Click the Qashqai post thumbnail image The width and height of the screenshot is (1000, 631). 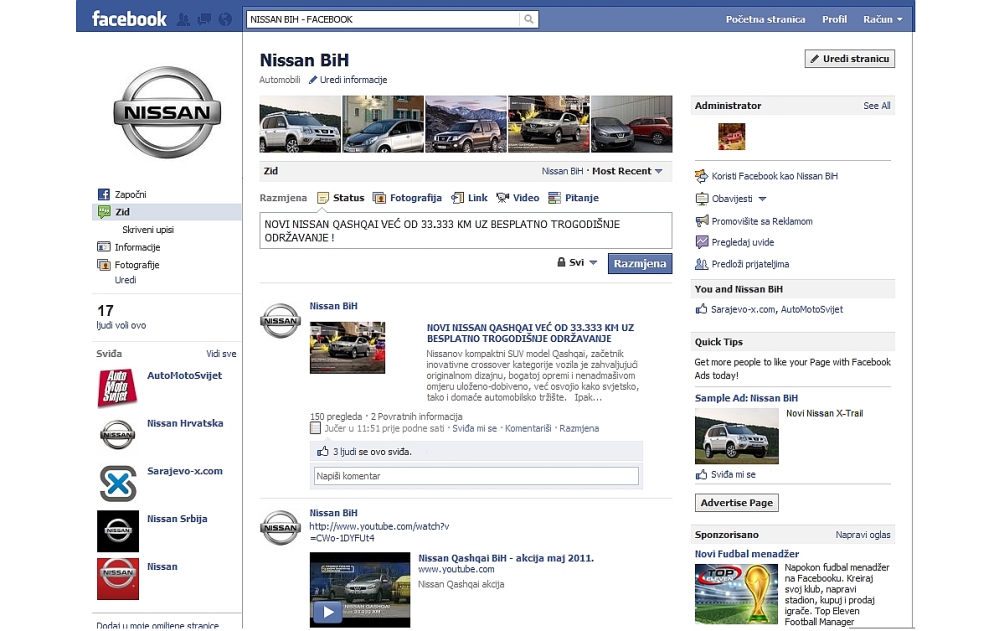(x=348, y=348)
